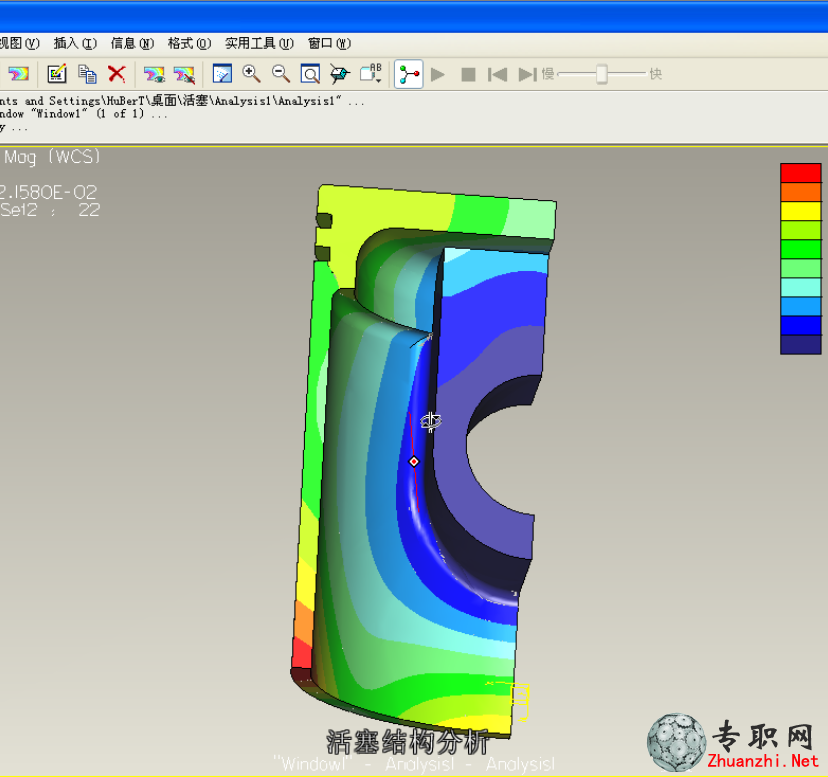
Task: Open the 窗口(W) menu
Action: 330,43
